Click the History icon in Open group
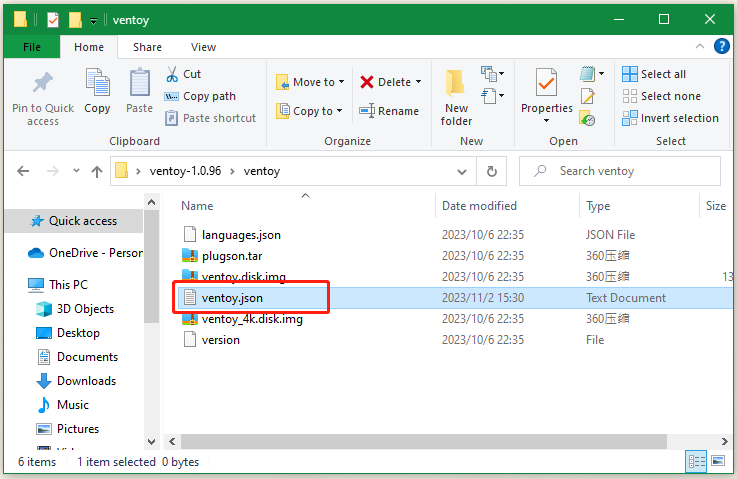This screenshot has height=479, width=737. (x=588, y=118)
